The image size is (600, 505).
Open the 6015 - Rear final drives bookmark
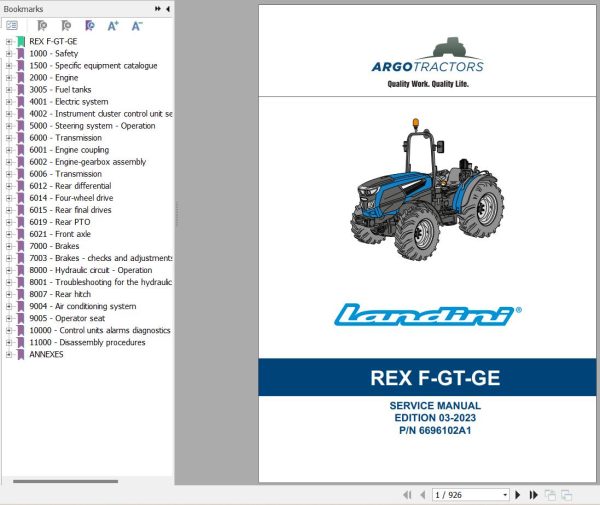[x=70, y=210]
